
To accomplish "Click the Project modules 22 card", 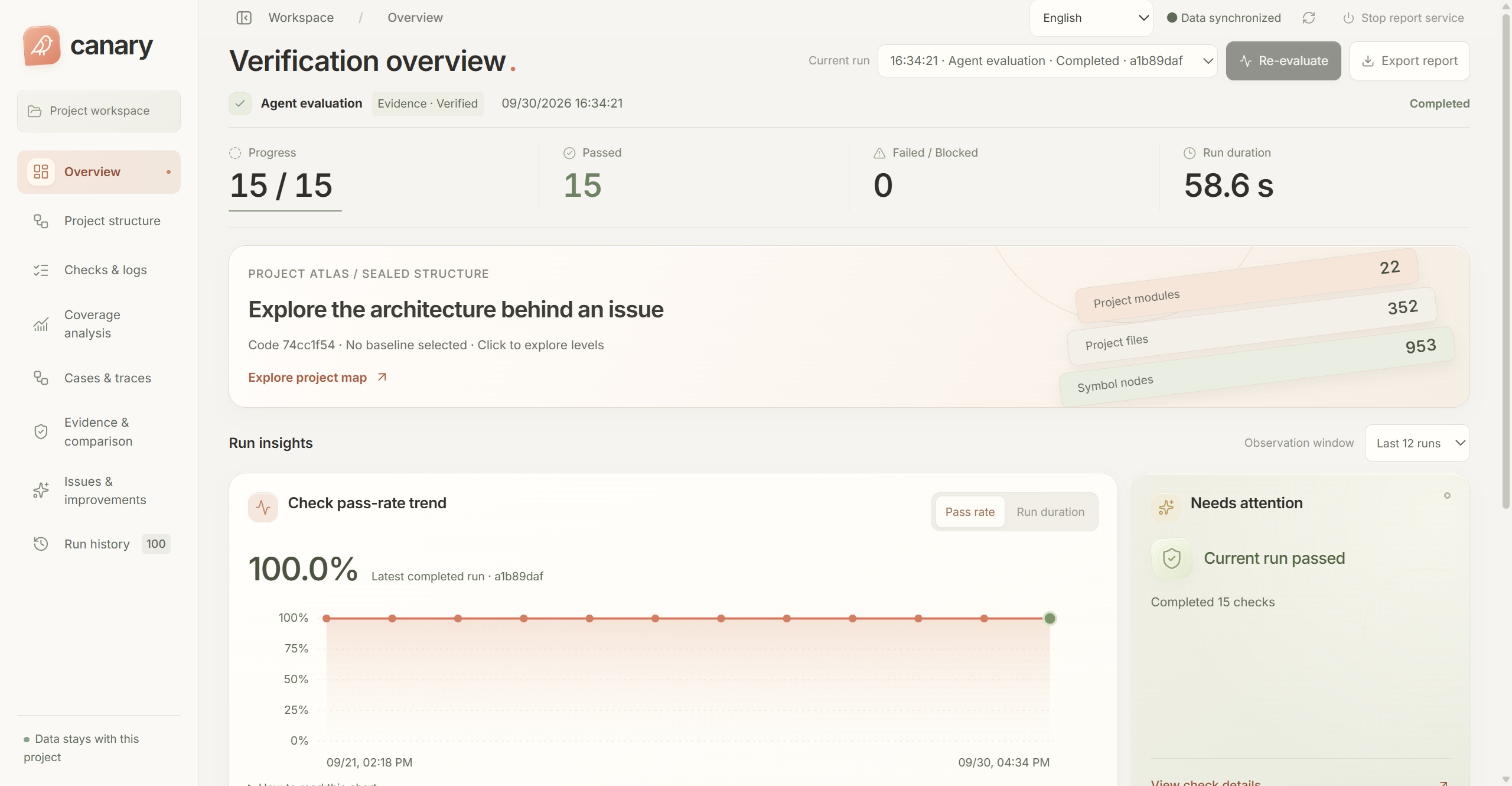I will click(1247, 285).
